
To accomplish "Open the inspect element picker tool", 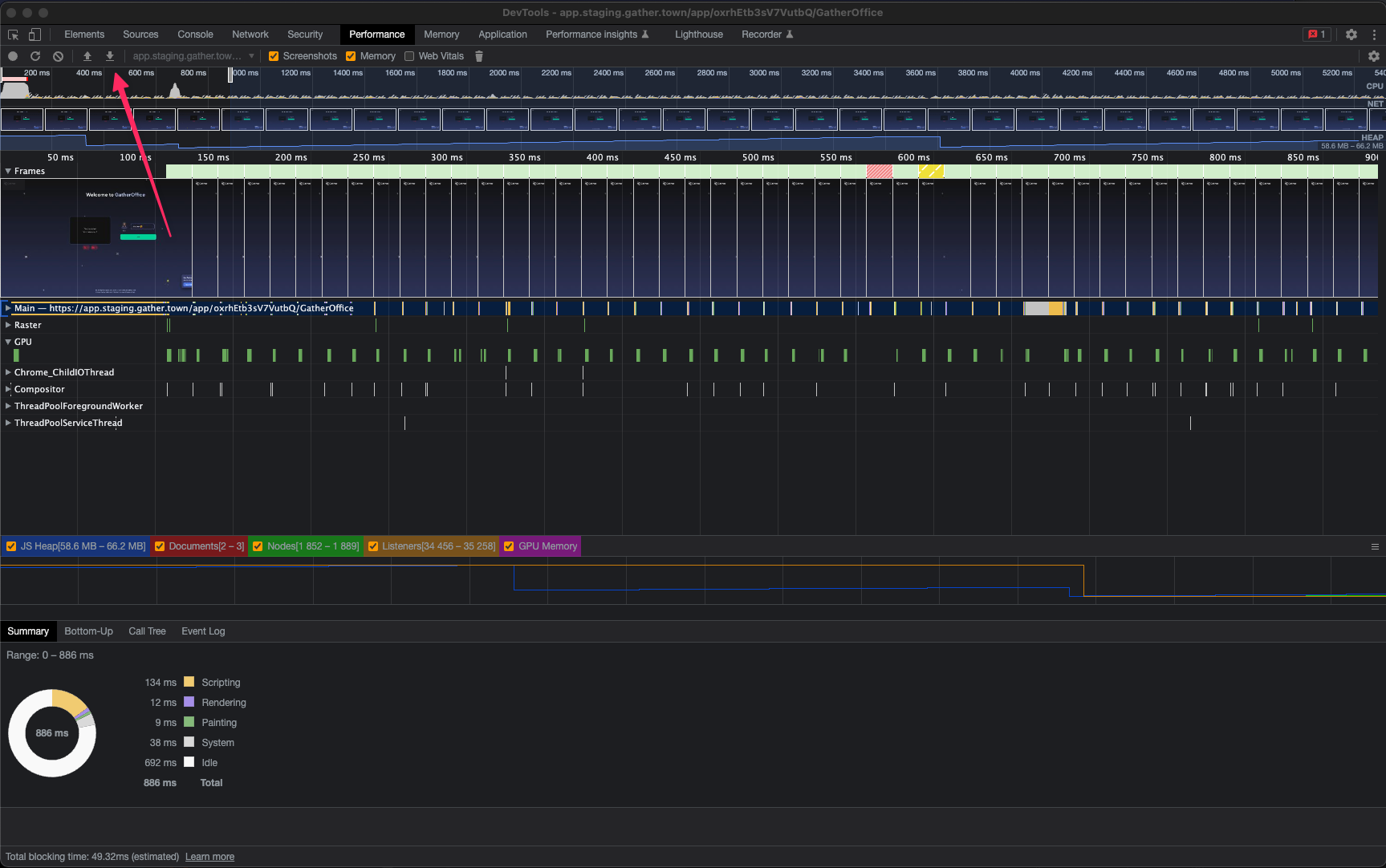I will [x=13, y=34].
